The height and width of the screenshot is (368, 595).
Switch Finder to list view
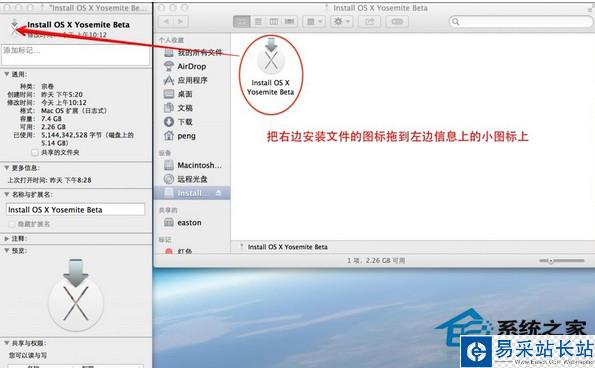[258, 21]
